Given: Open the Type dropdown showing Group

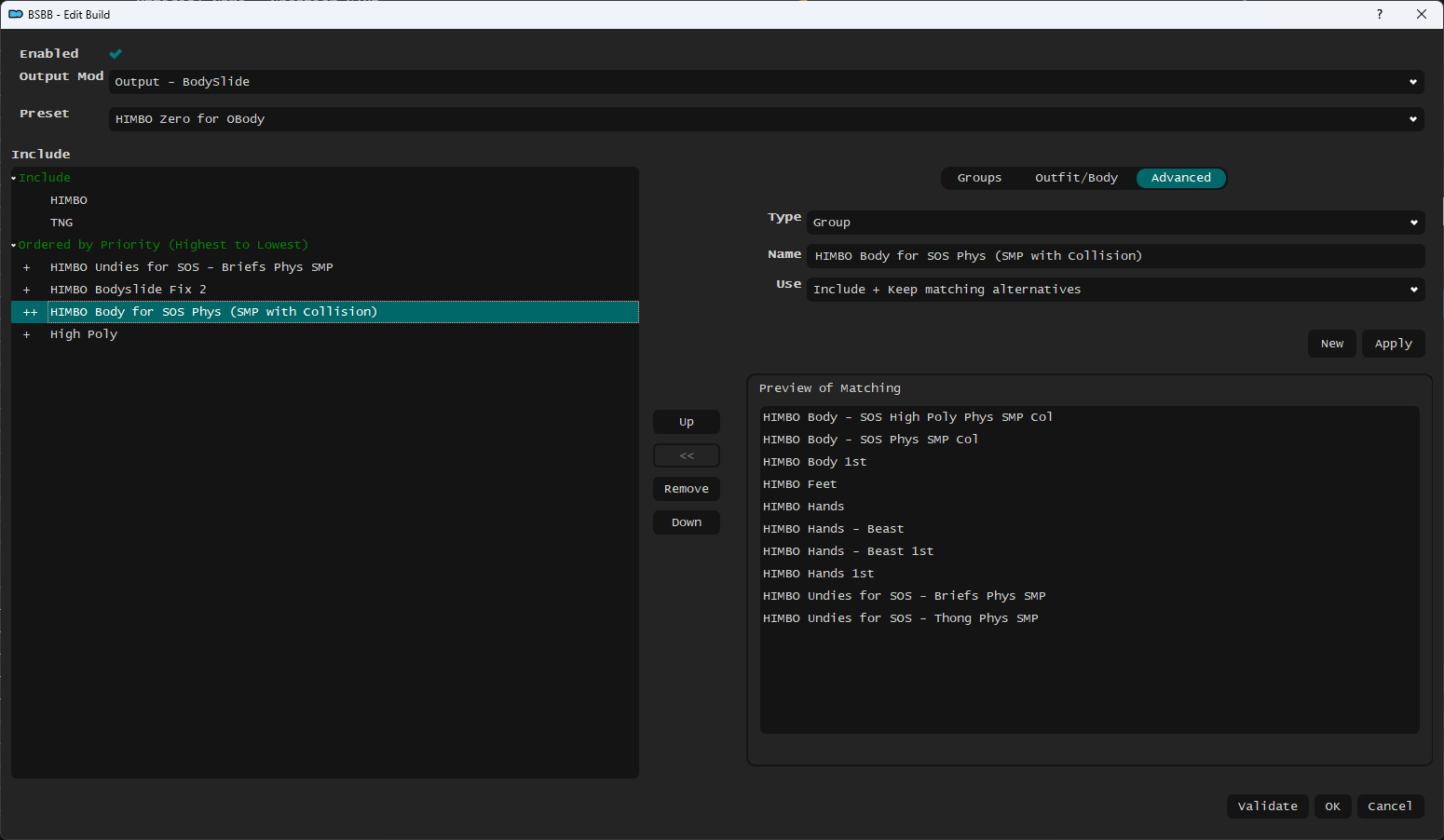Looking at the screenshot, I should coord(1115,223).
